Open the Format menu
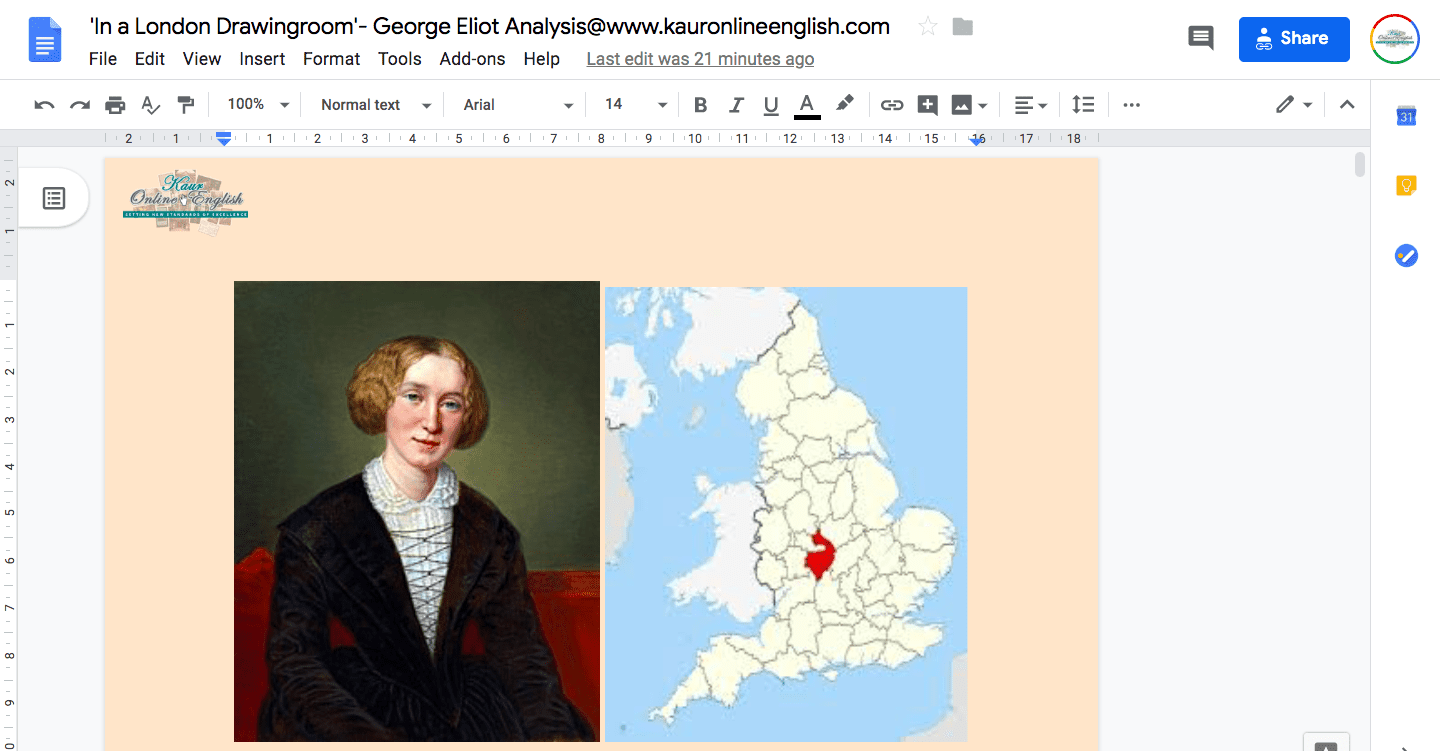Image resolution: width=1440 pixels, height=751 pixels. pos(331,59)
